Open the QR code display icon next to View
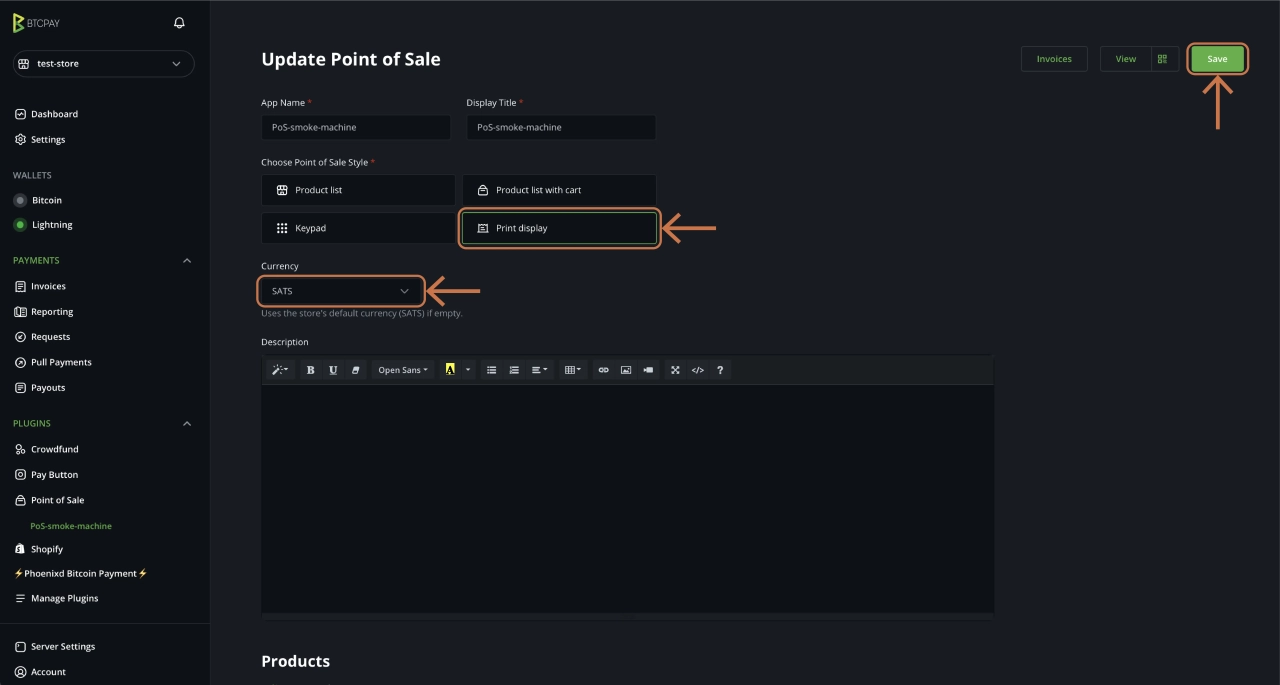 pyautogui.click(x=1162, y=58)
